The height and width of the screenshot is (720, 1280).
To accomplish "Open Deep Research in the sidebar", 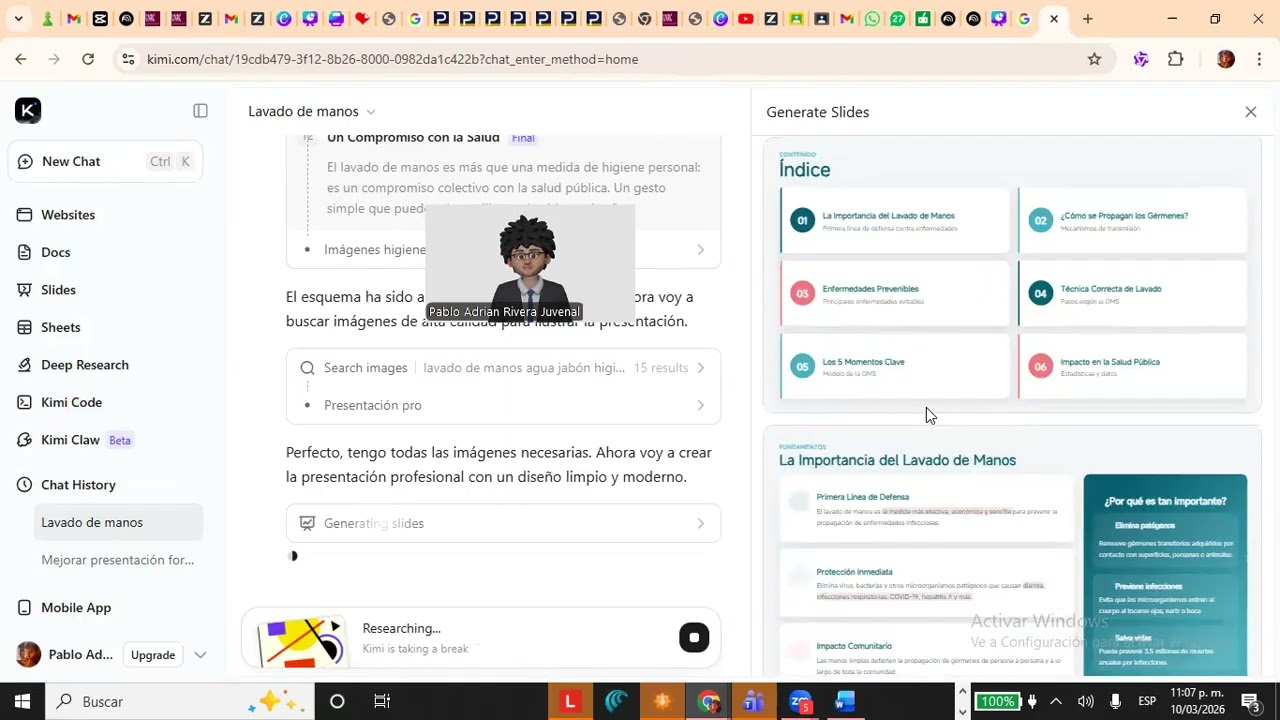I will pos(85,365).
